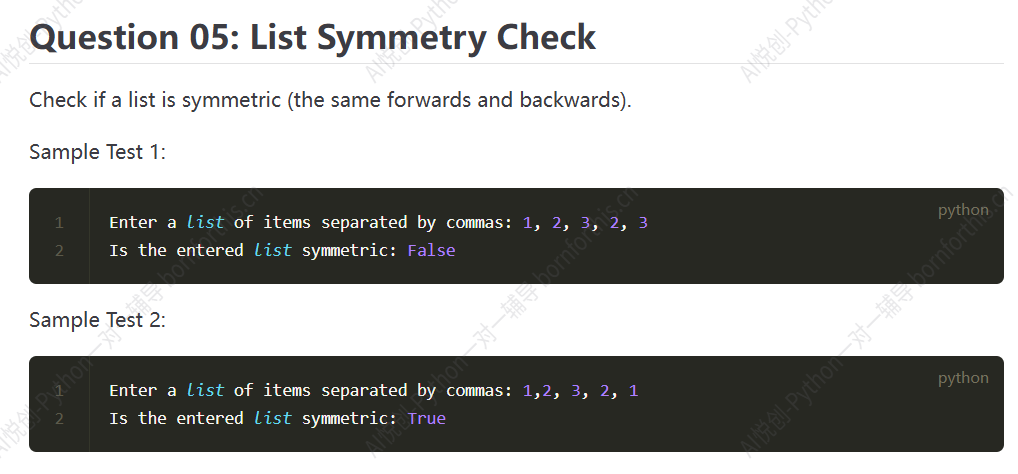Click line number 1 in Sample Test 1 code
Viewport: 1018px width, 474px height.
click(59, 223)
